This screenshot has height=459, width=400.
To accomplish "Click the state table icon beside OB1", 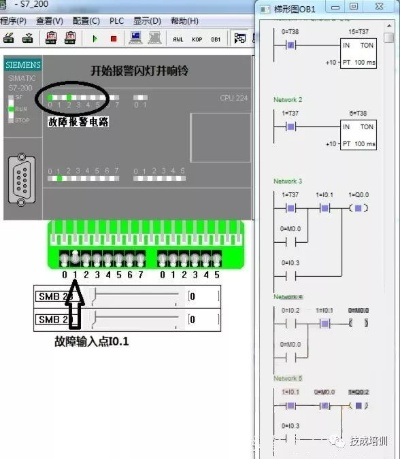I will [240, 38].
